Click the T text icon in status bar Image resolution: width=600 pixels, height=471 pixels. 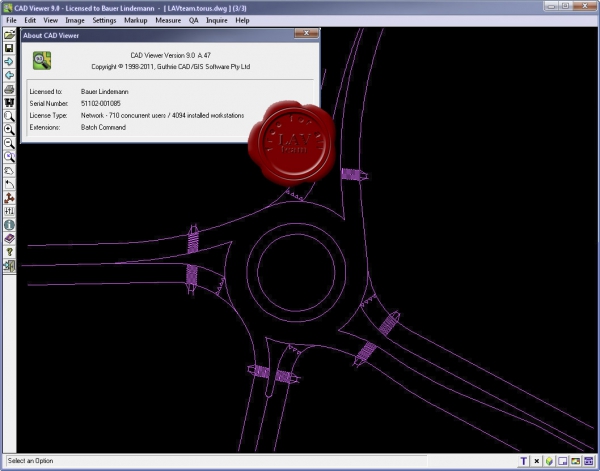[x=523, y=461]
